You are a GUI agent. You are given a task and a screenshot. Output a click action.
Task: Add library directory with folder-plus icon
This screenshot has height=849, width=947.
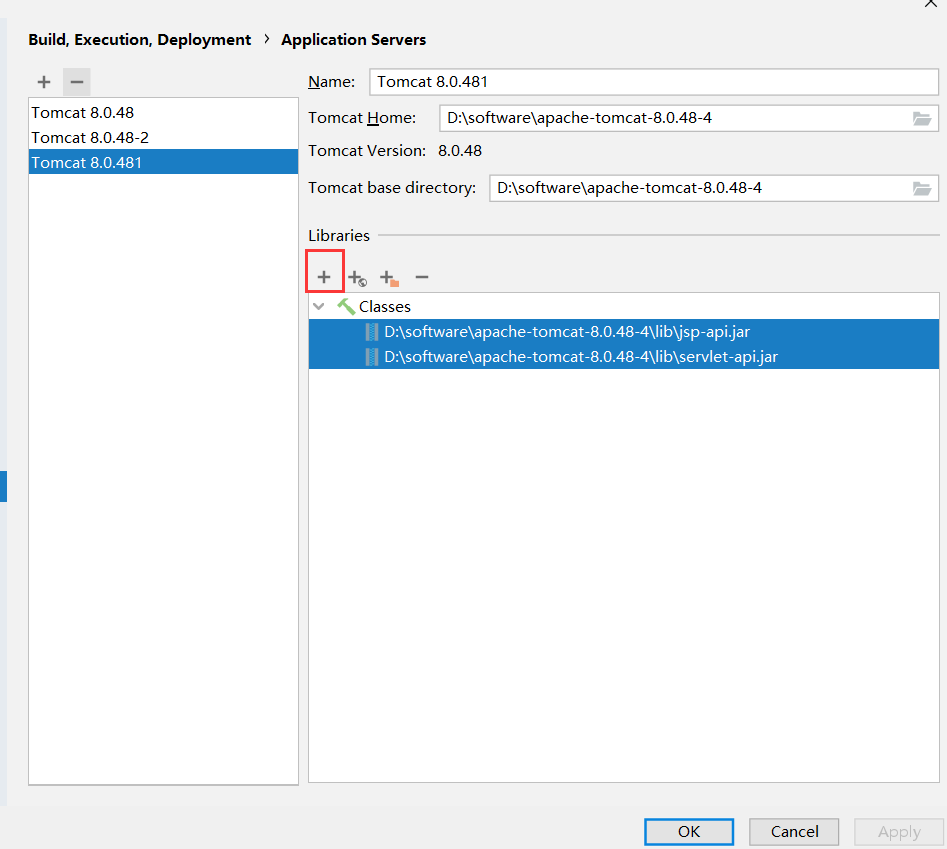pos(390,278)
